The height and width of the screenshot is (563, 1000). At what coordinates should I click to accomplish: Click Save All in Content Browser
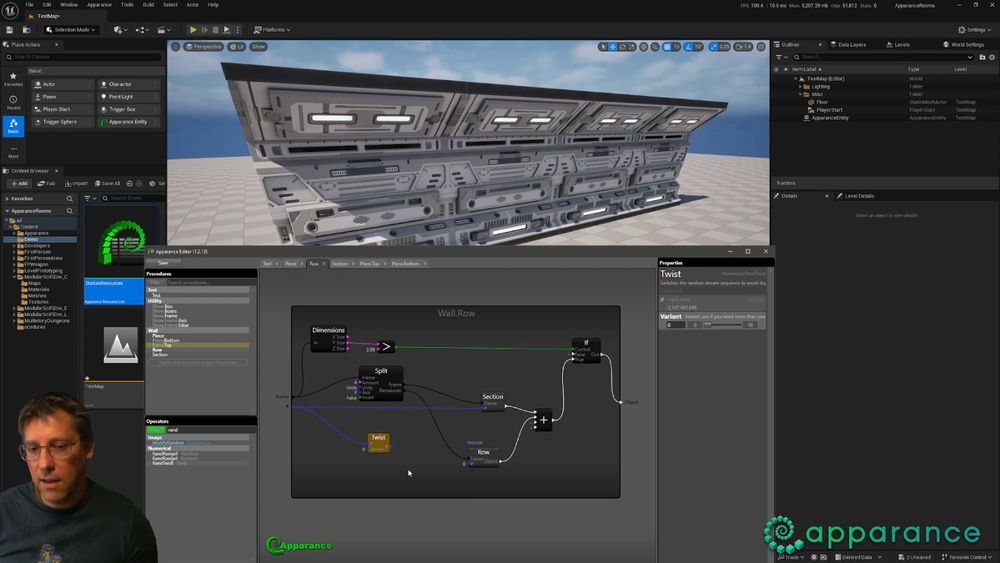click(x=107, y=184)
